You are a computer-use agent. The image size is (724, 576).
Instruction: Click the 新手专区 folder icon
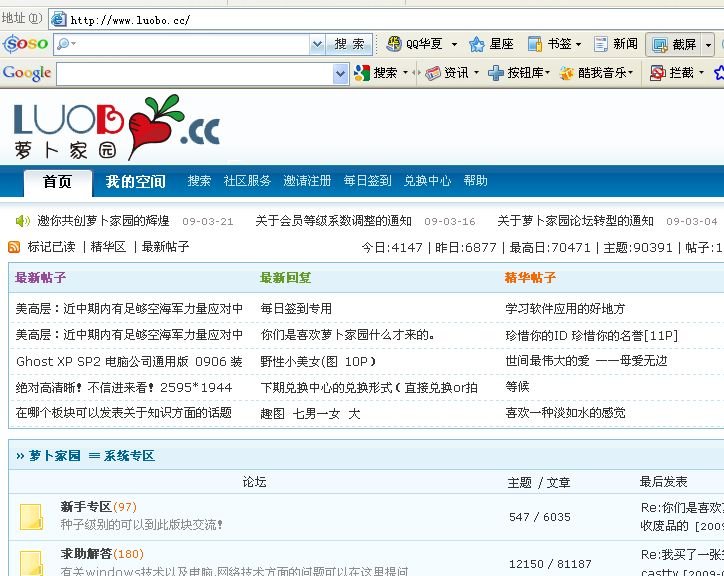pos(31,516)
